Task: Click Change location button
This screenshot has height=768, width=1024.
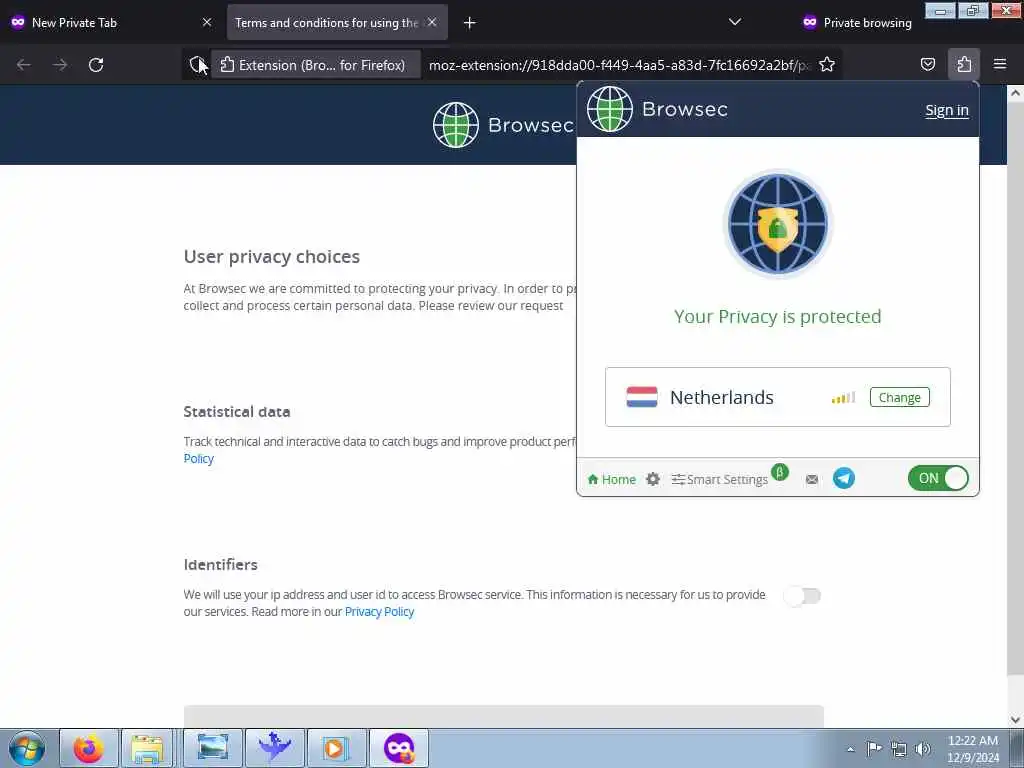Action: (x=899, y=397)
